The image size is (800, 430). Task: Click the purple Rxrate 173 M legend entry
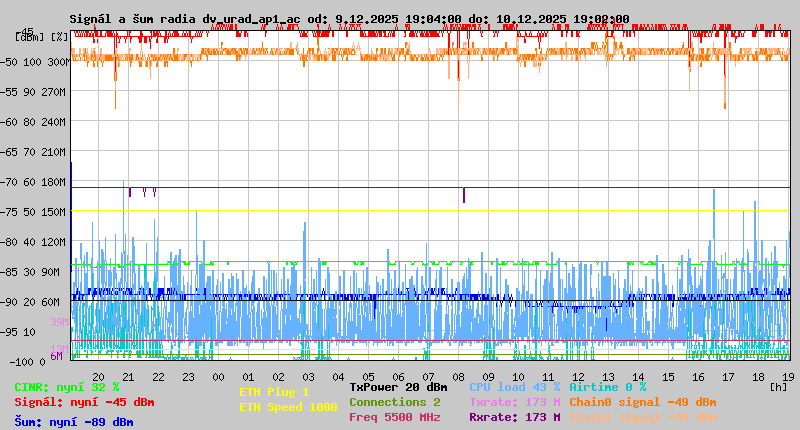click(514, 417)
